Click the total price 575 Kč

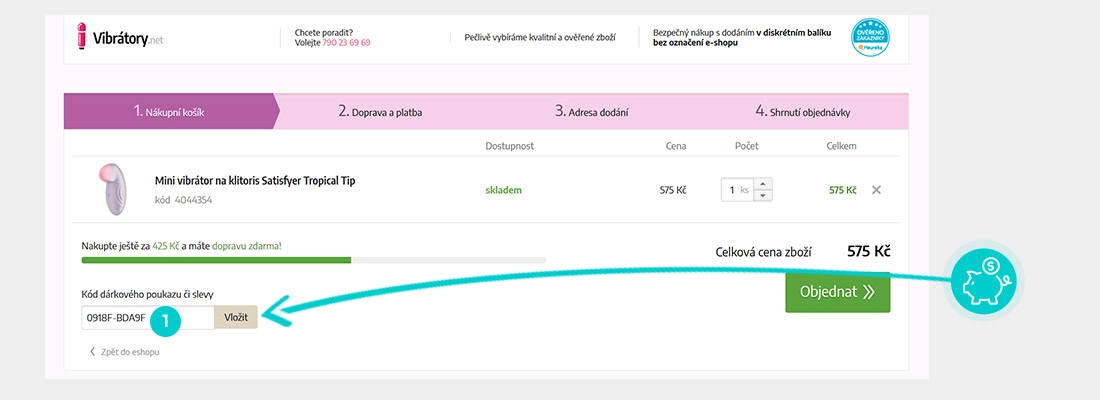coord(868,251)
